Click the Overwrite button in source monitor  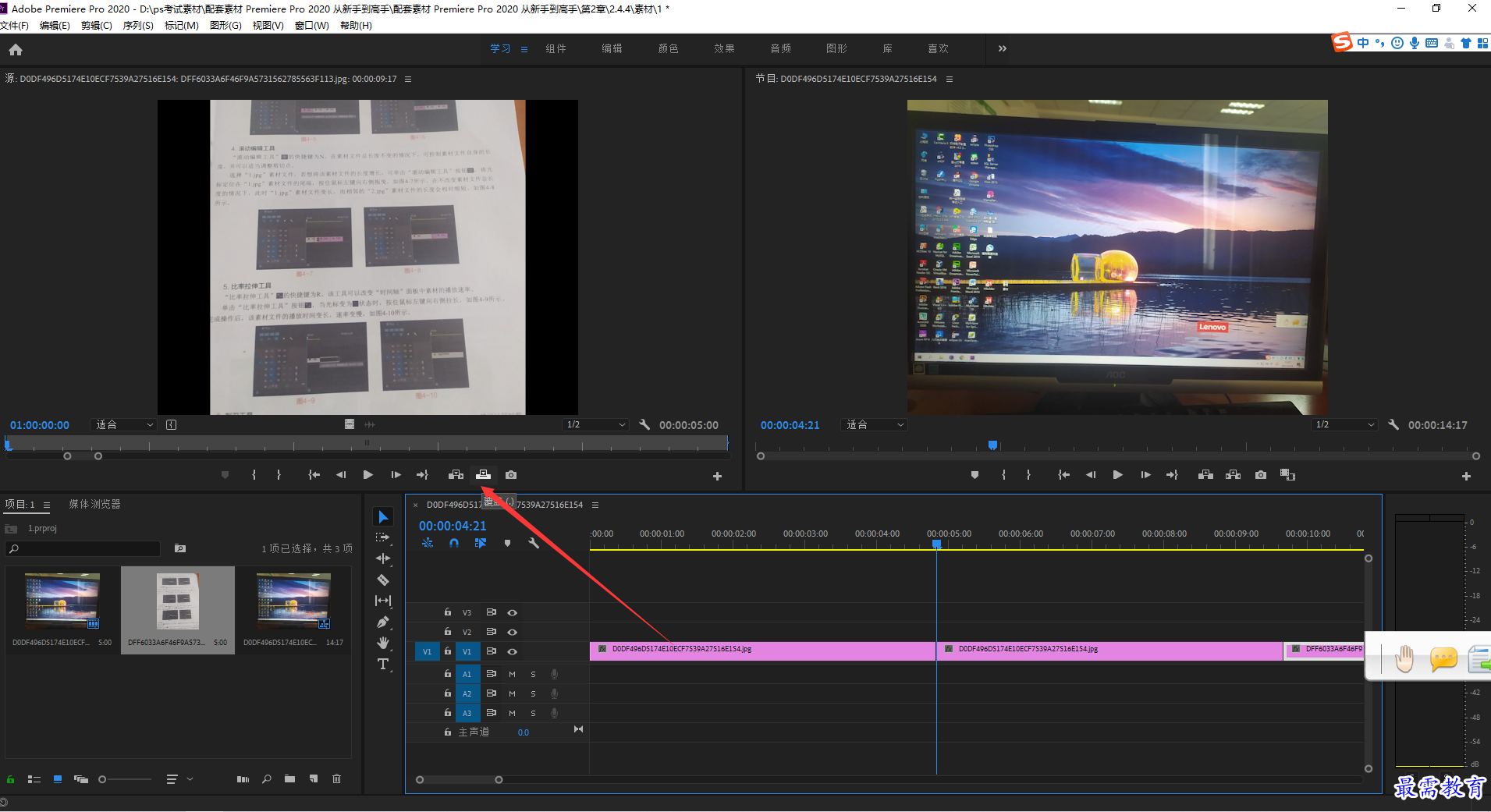pos(484,474)
